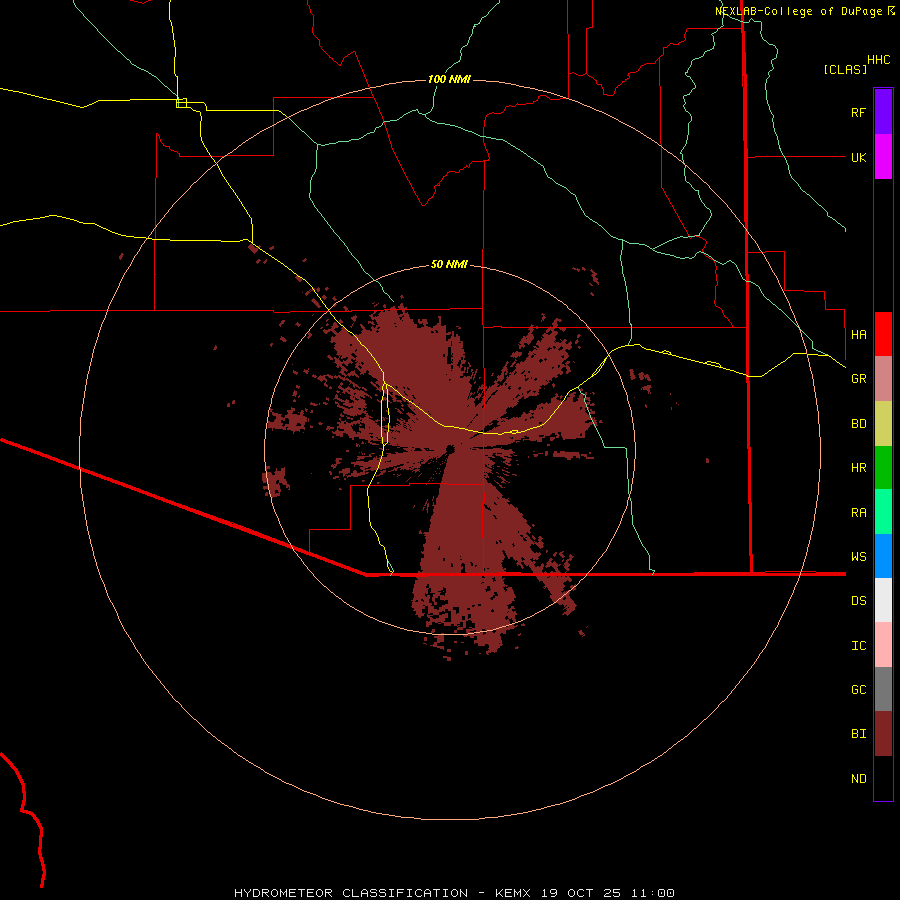Click the UK legend label
The image size is (900, 900).
tap(858, 157)
